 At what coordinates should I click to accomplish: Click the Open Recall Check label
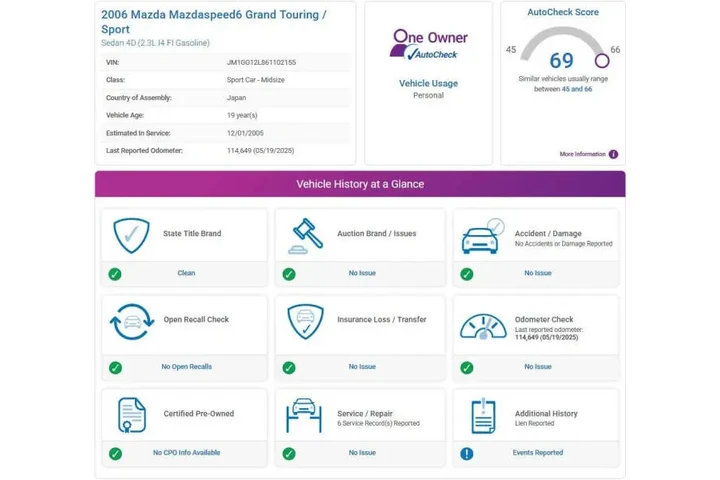(196, 319)
